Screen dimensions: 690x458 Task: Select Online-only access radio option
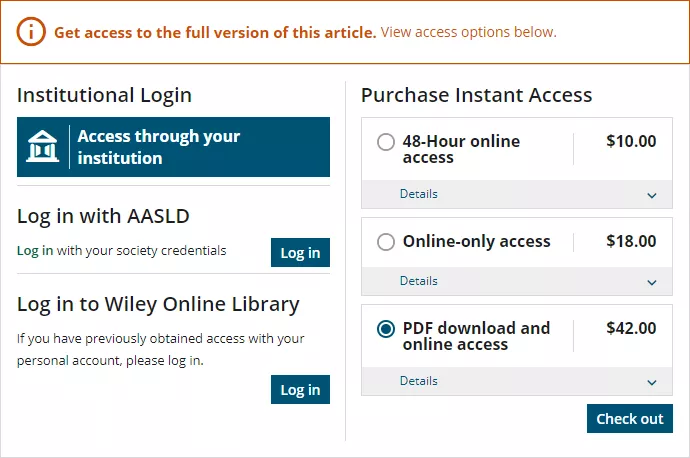(x=386, y=242)
